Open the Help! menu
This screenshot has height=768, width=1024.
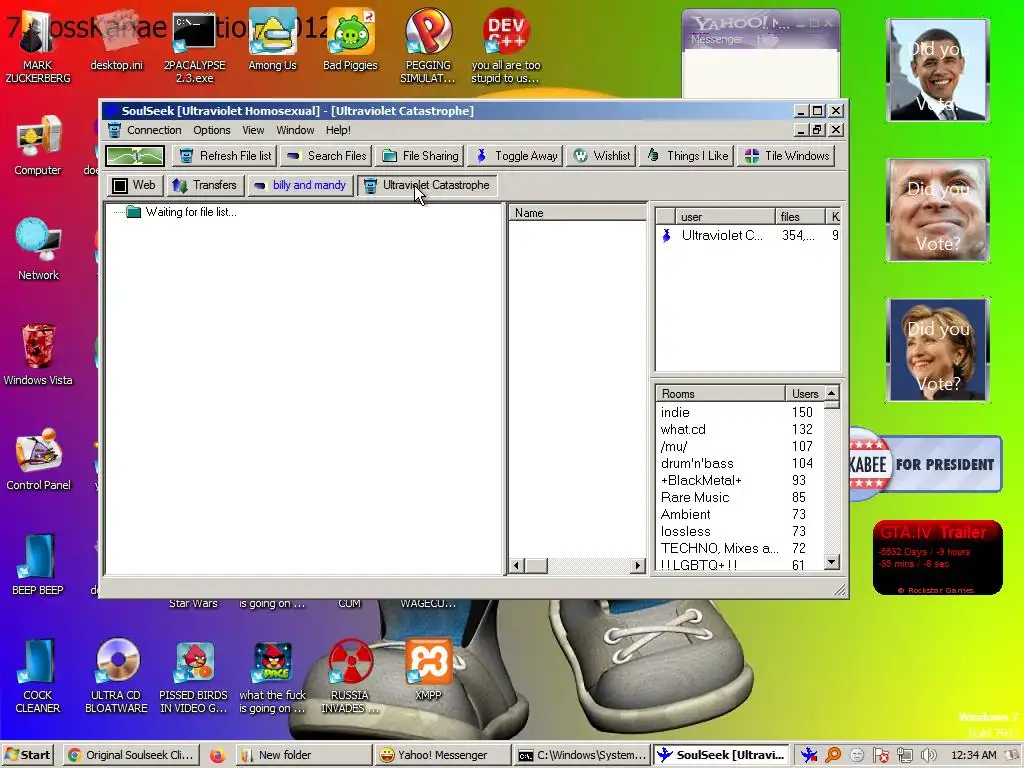pos(338,130)
